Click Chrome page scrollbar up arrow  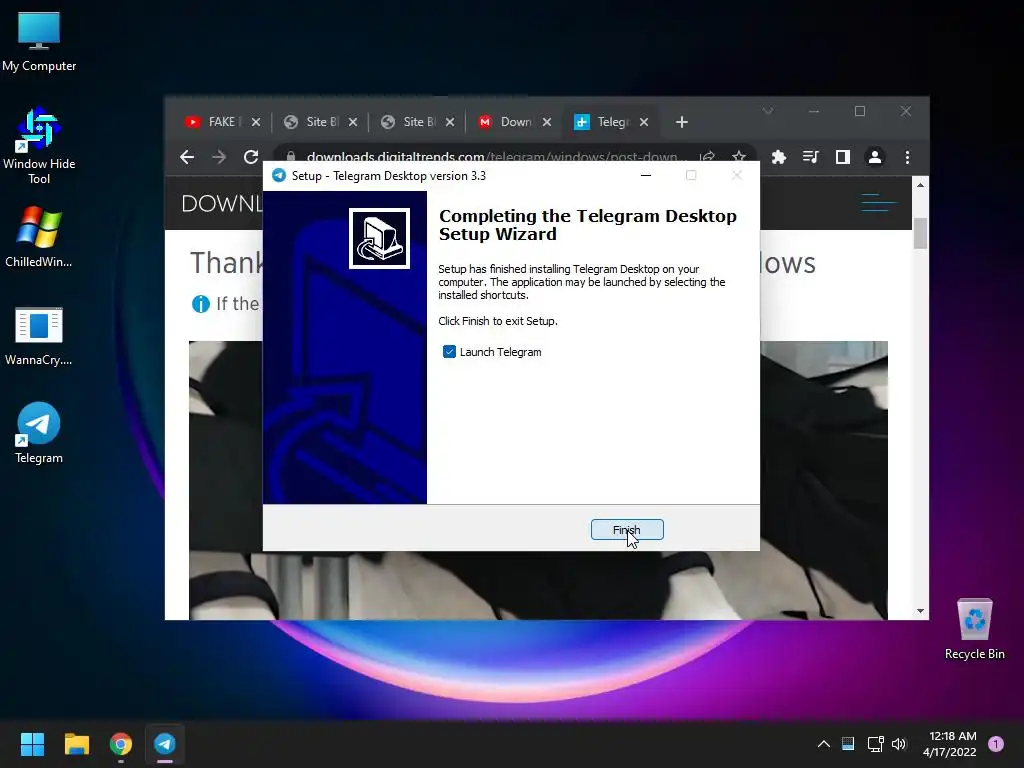pyautogui.click(x=920, y=185)
